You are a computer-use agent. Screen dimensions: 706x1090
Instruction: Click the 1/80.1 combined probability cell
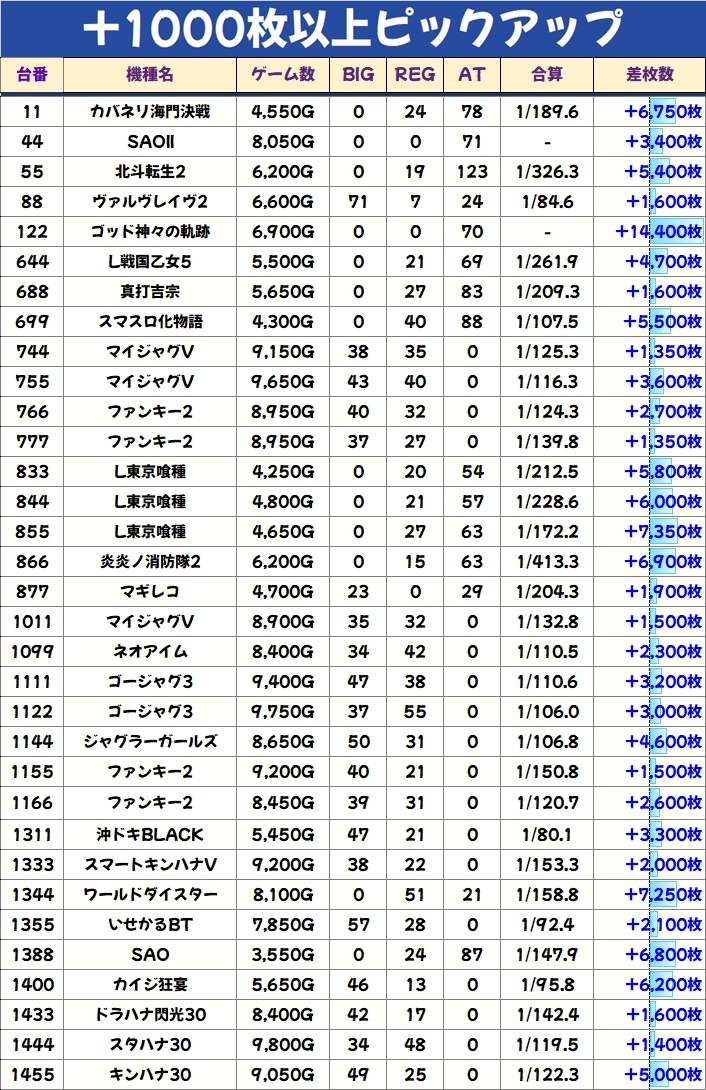pyautogui.click(x=547, y=834)
